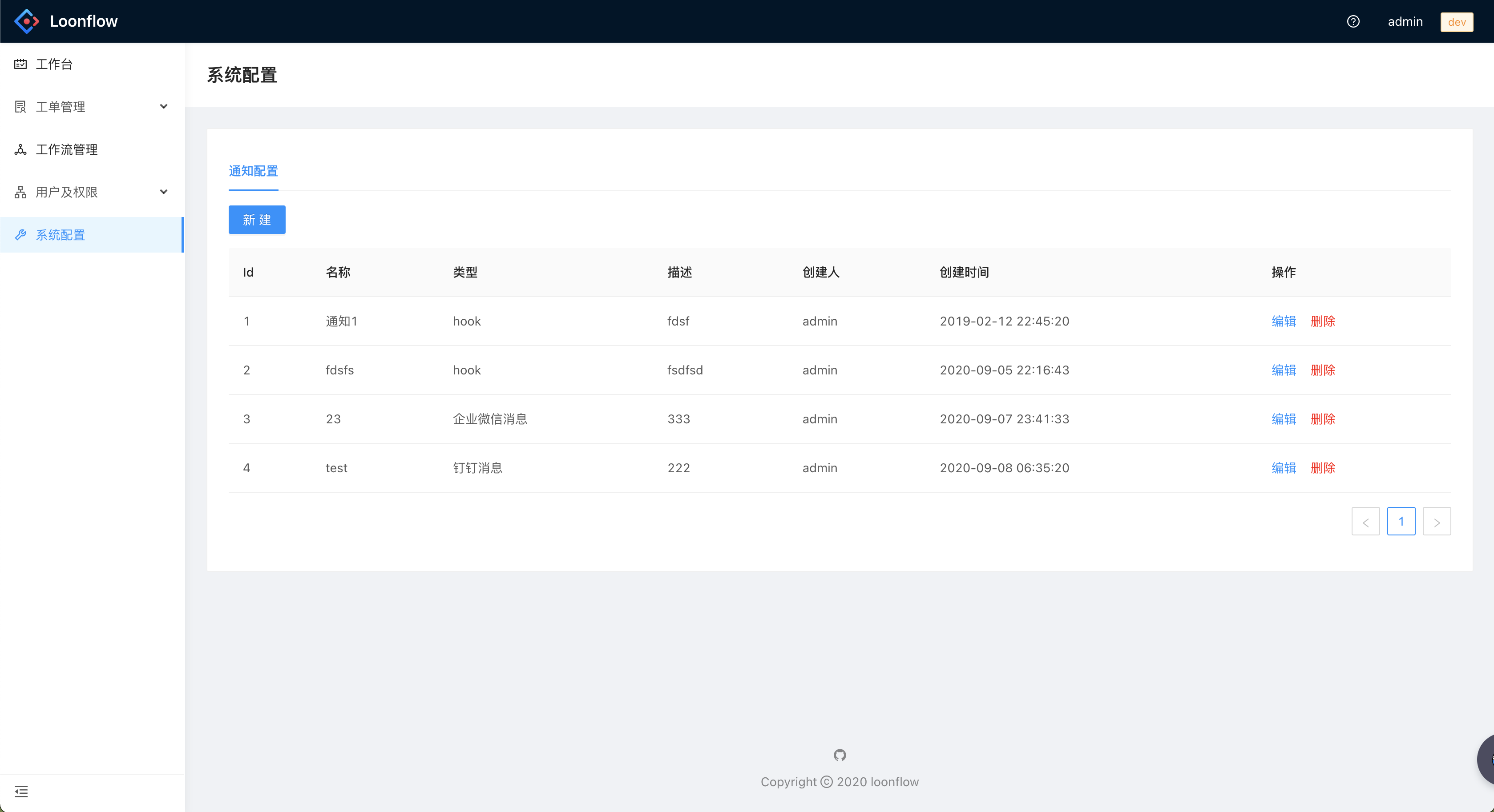Expand the 用户及权限 submenu chevron
This screenshot has height=812, width=1494.
tap(164, 192)
